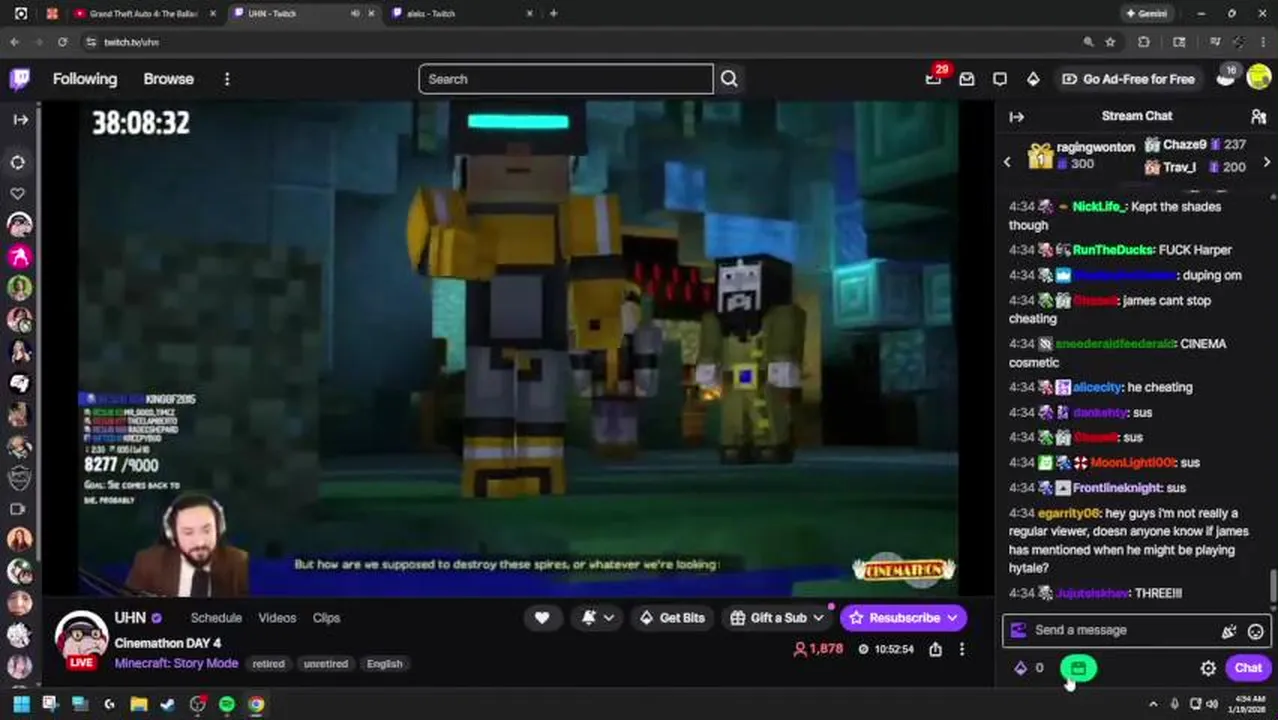This screenshot has width=1278, height=720.
Task: Open the chat community users list icon
Action: point(1258,116)
